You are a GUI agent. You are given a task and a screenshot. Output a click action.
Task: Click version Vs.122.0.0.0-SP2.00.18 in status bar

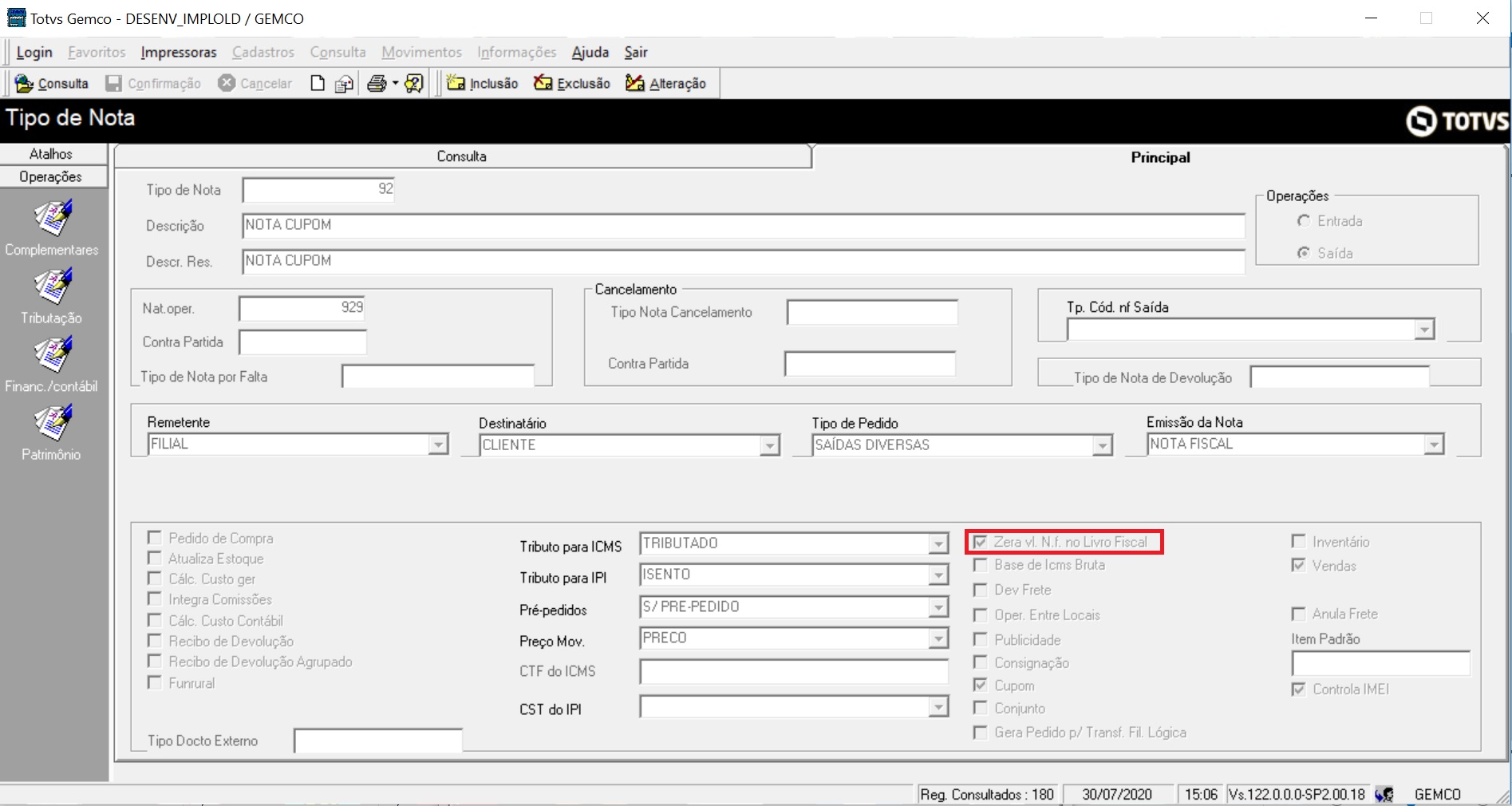pyautogui.click(x=1297, y=794)
